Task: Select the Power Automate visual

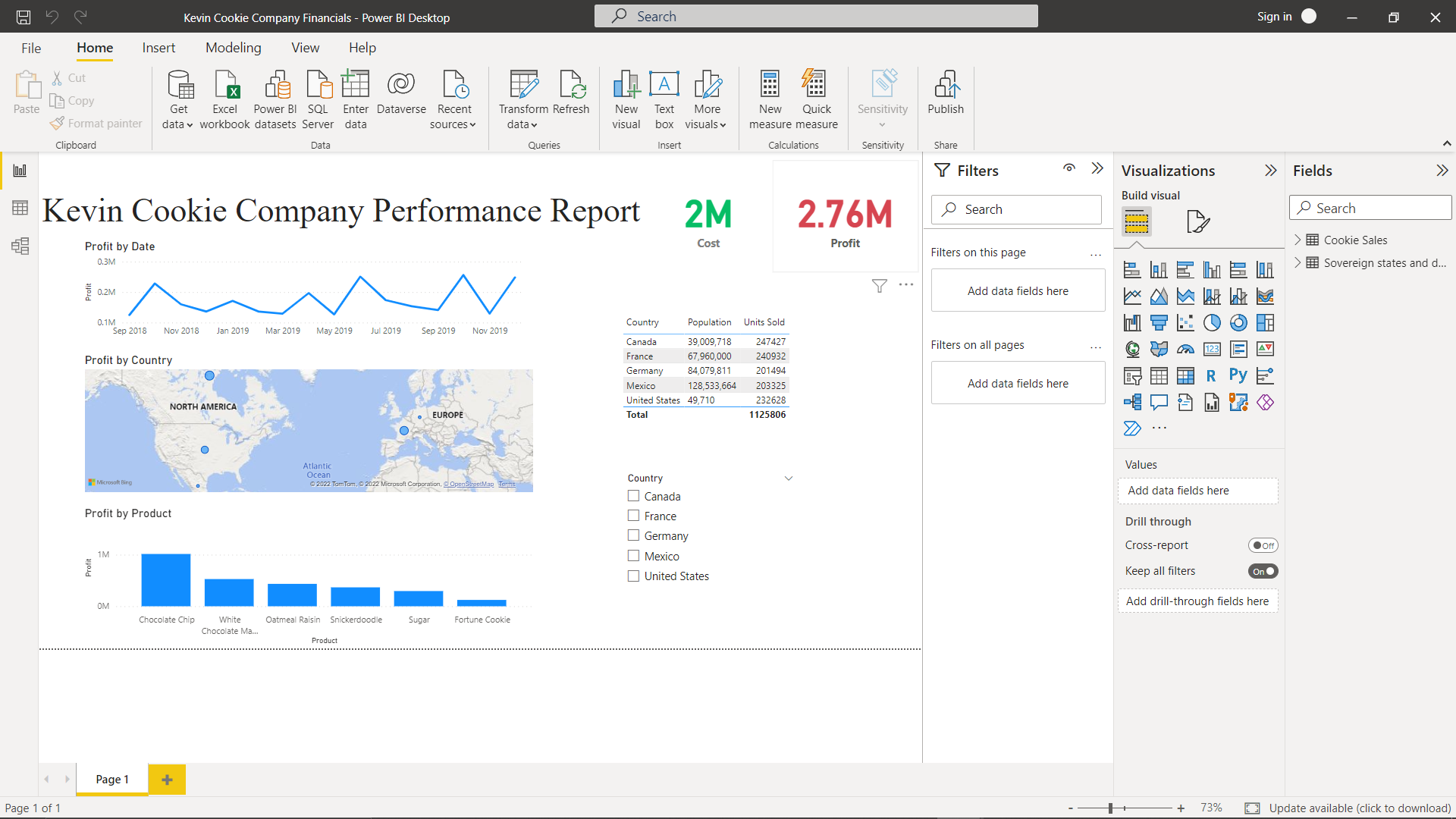Action: pos(1132,428)
